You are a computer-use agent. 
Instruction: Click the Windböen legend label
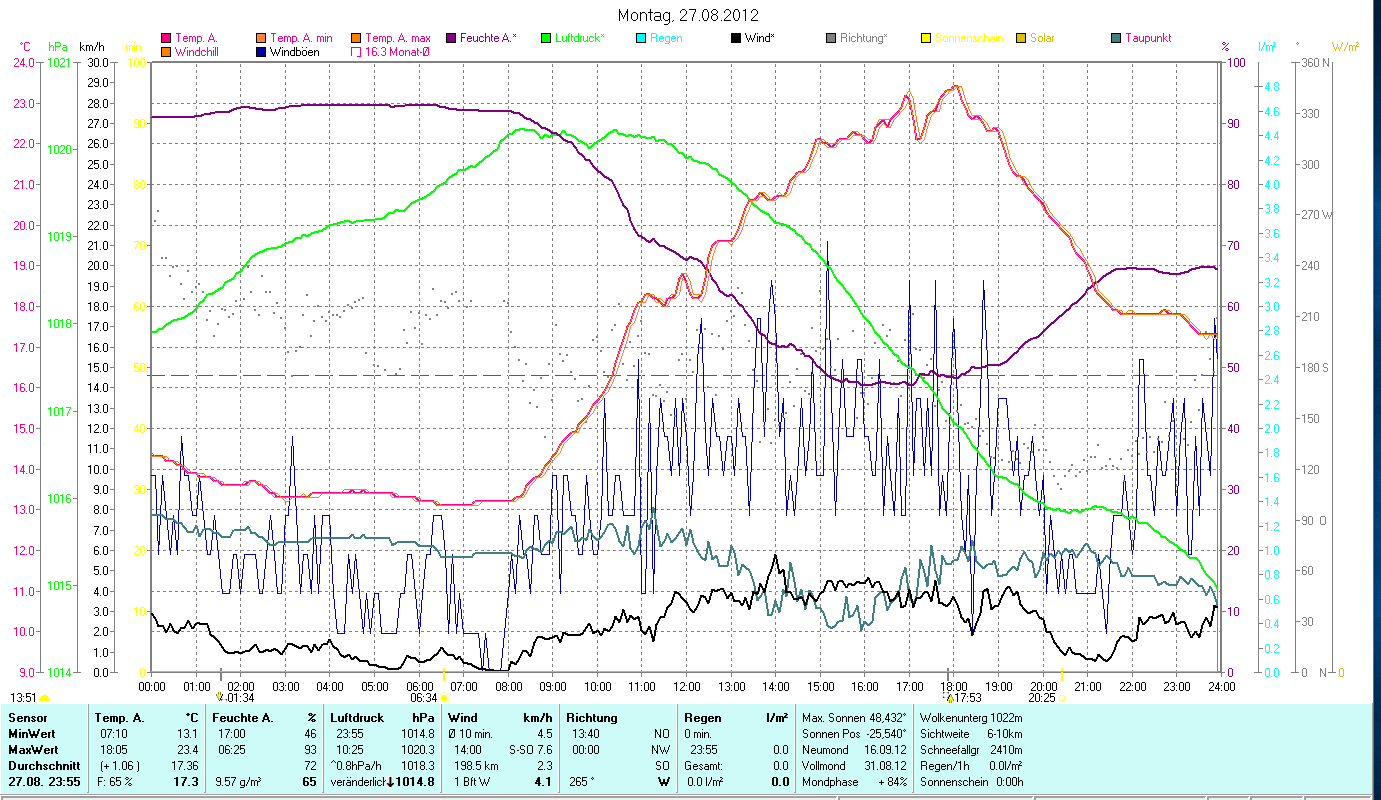295,51
